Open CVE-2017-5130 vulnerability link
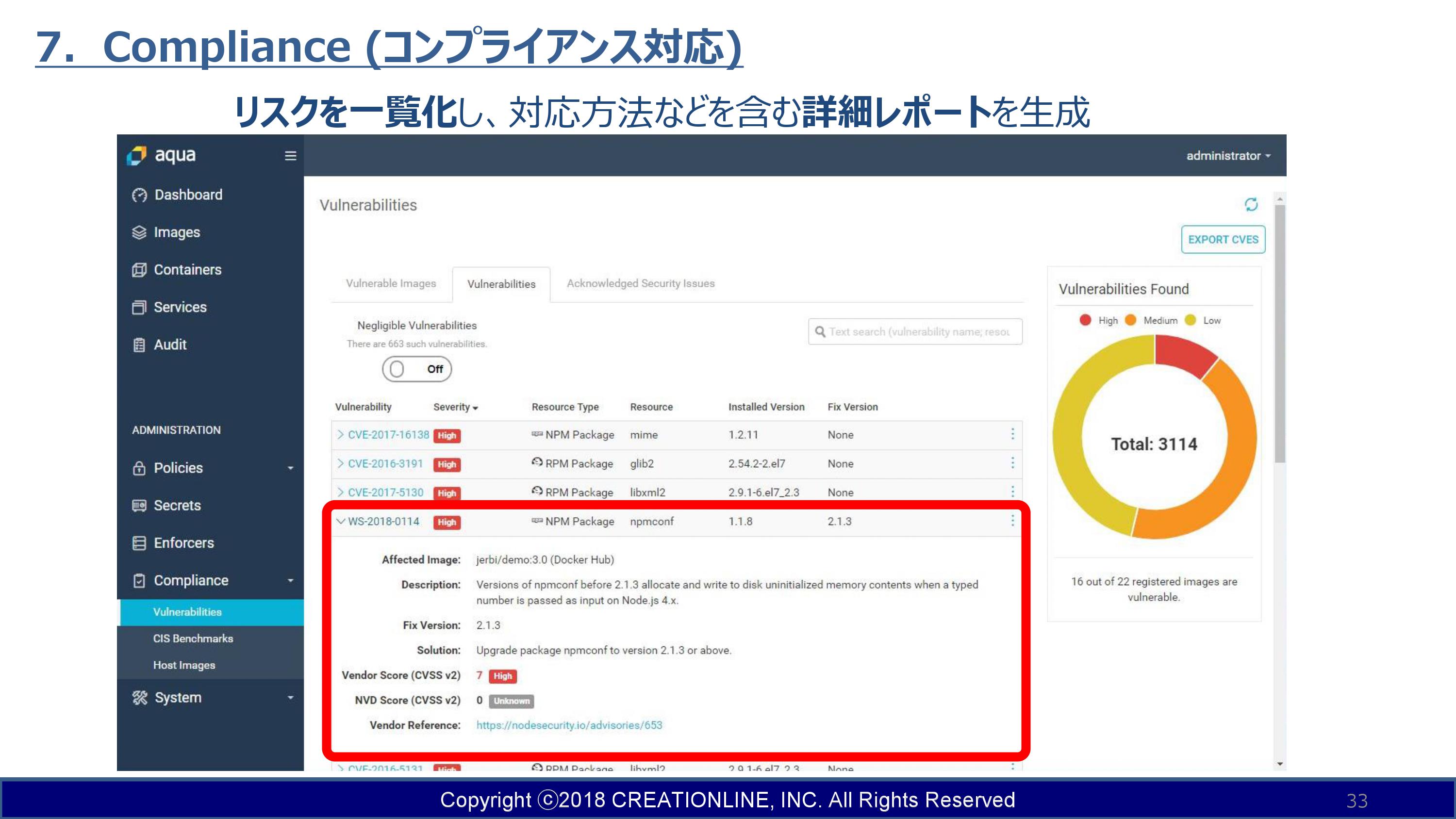Screen dimensions: 1456x819 click(385, 492)
